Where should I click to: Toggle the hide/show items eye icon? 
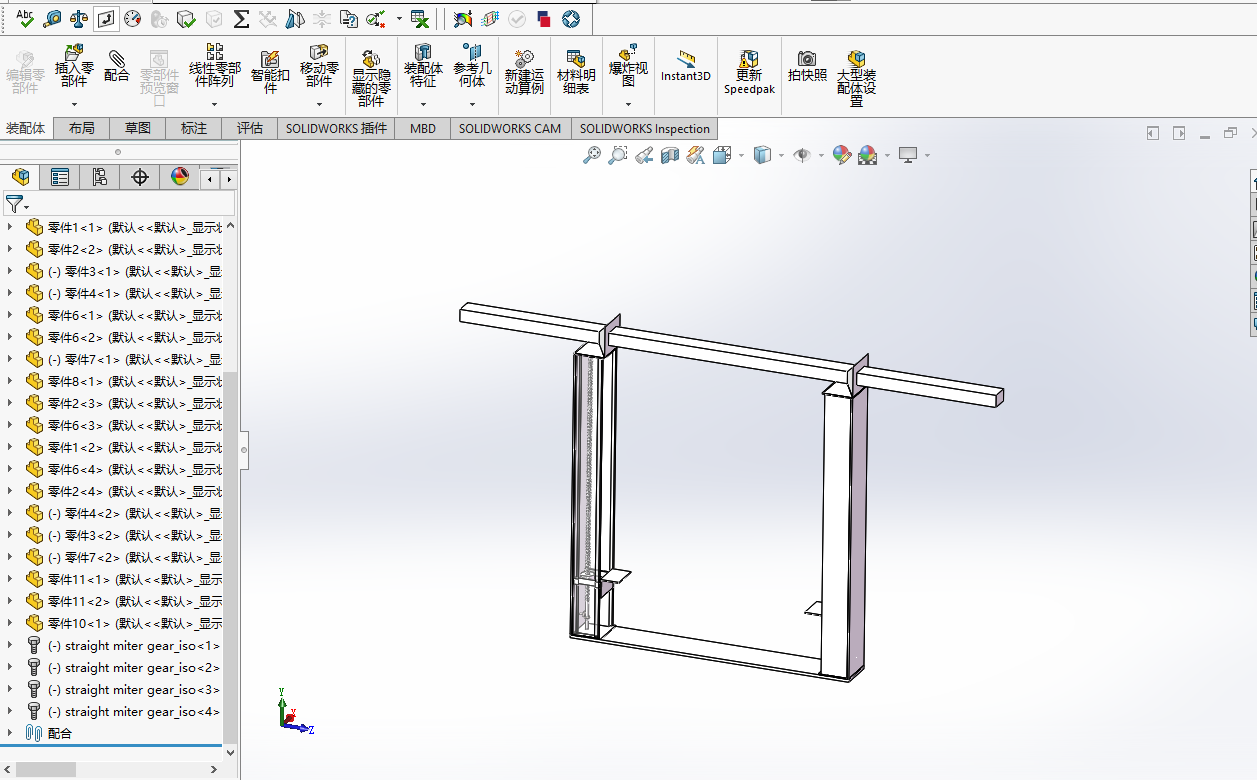(801, 155)
